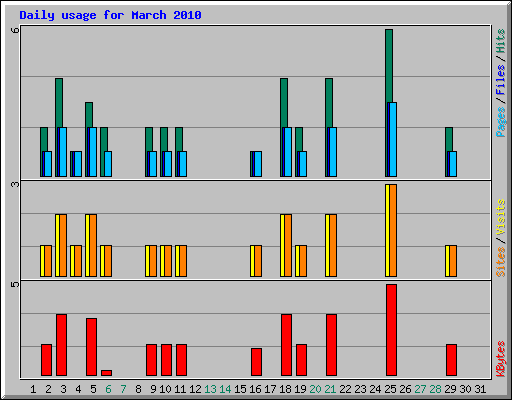The width and height of the screenshot is (512, 400).
Task: Click day label "23" on the axis
Action: (x=360, y=389)
